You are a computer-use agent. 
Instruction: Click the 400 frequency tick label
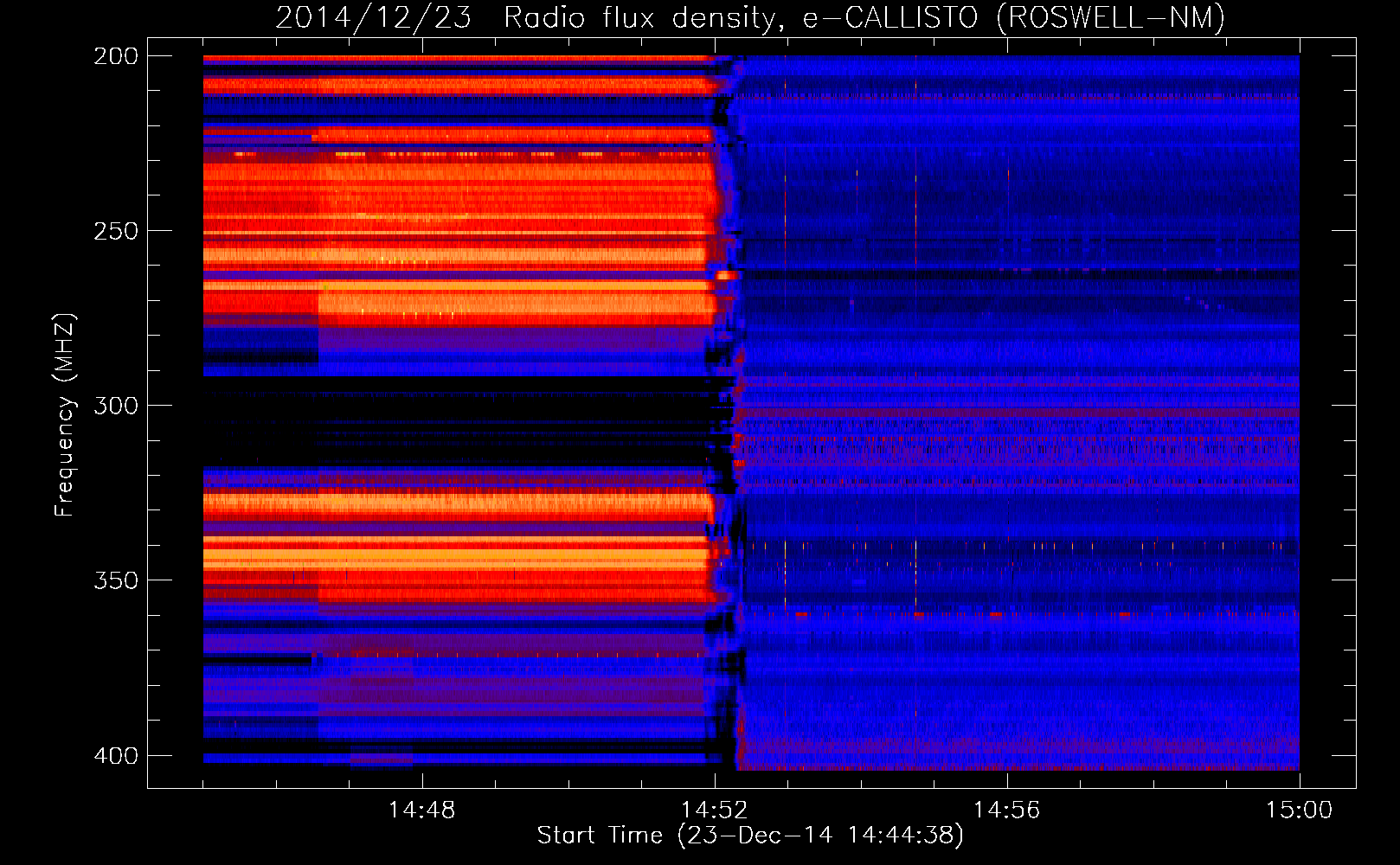point(116,756)
